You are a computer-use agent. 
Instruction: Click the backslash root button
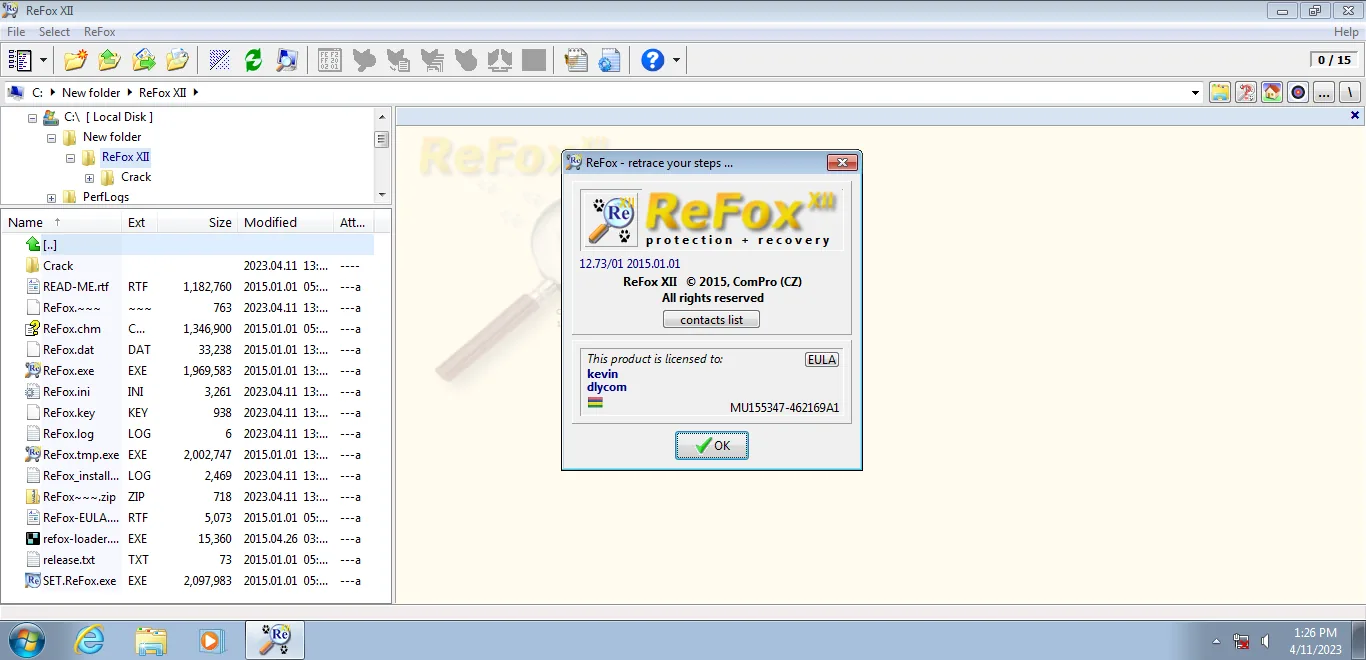(x=1350, y=92)
